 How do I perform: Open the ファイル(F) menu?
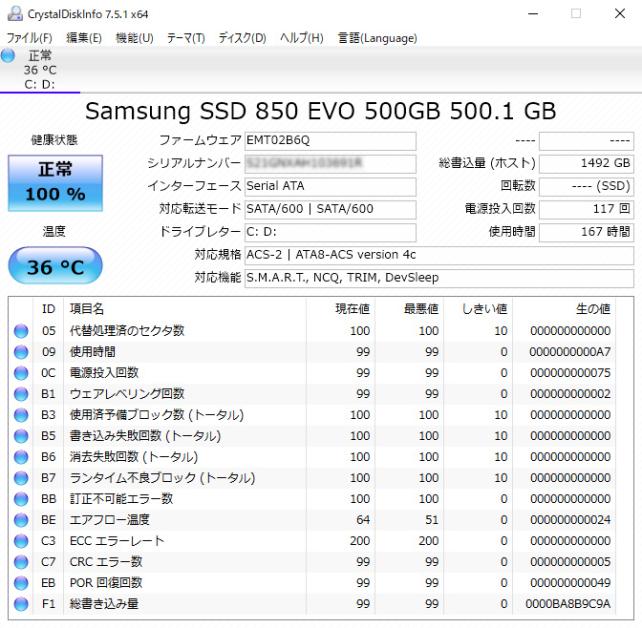point(29,38)
